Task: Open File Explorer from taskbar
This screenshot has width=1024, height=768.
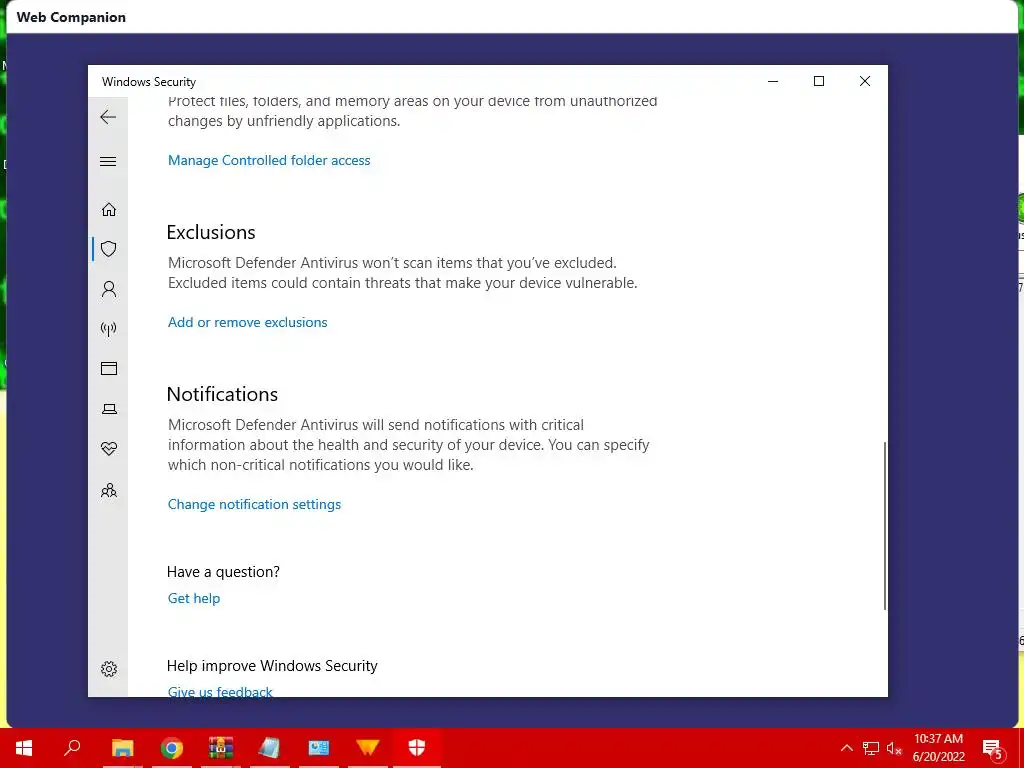Action: (x=122, y=748)
